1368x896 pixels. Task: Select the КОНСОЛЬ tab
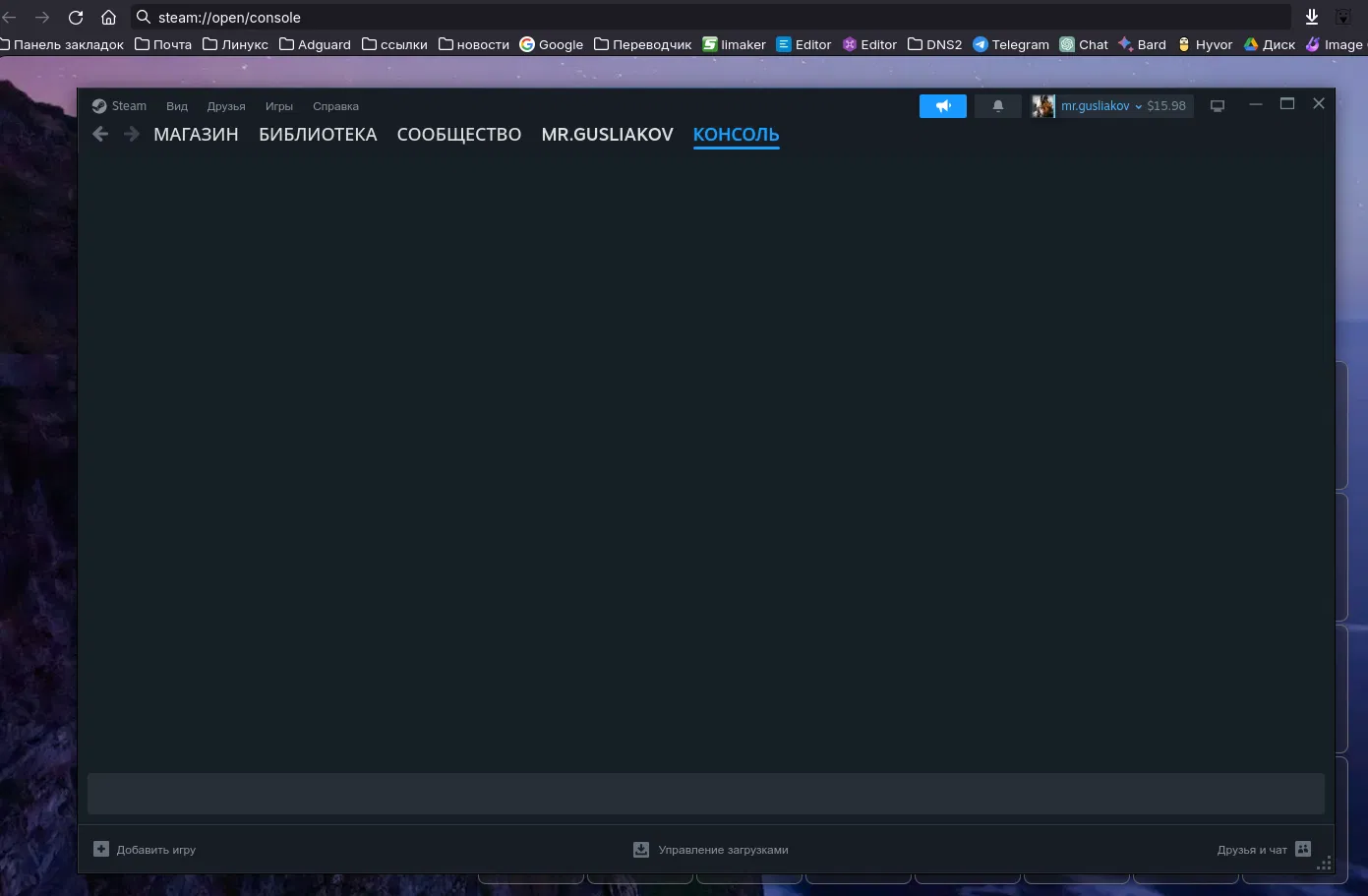[x=736, y=135]
